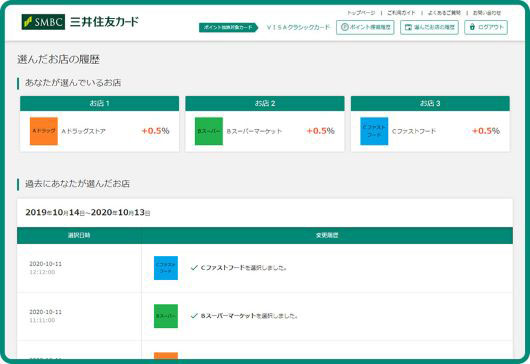Click the Aドラッグストア store name
This screenshot has height=364, width=530.
pyautogui.click(x=83, y=131)
